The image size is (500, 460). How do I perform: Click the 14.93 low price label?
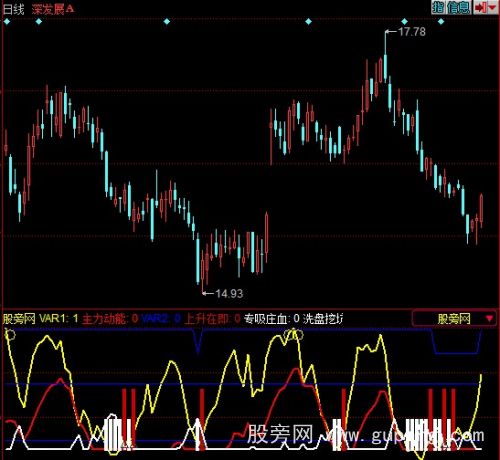[x=229, y=294]
